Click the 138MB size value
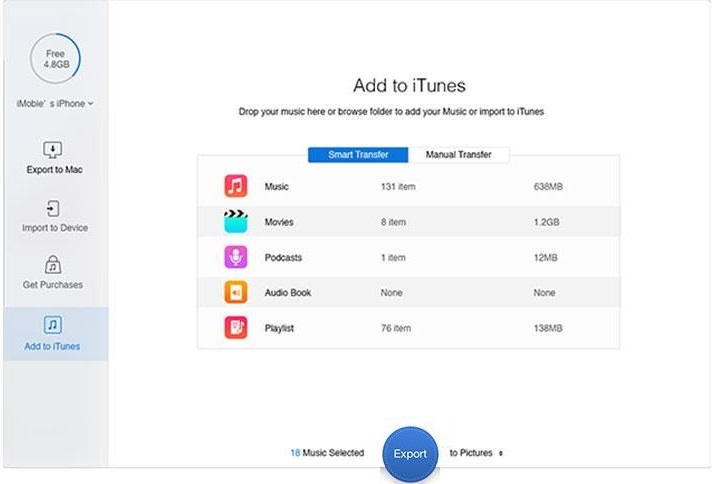This screenshot has width=712, height=484. [548, 328]
